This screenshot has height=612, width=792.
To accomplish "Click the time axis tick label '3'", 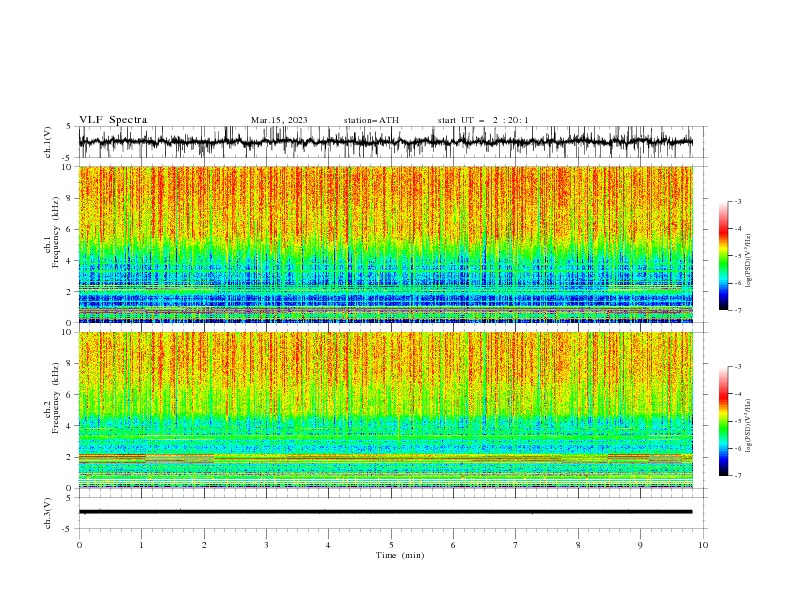I will point(266,545).
